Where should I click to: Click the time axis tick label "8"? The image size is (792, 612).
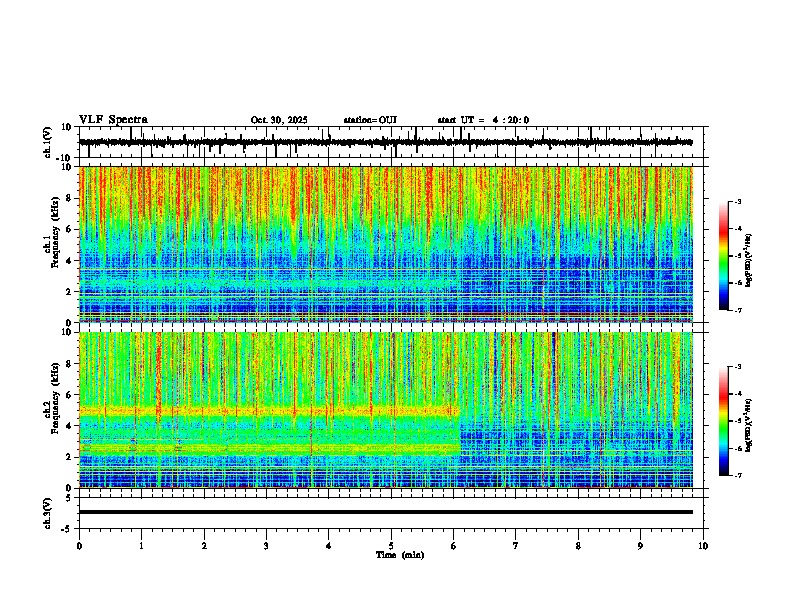578,546
